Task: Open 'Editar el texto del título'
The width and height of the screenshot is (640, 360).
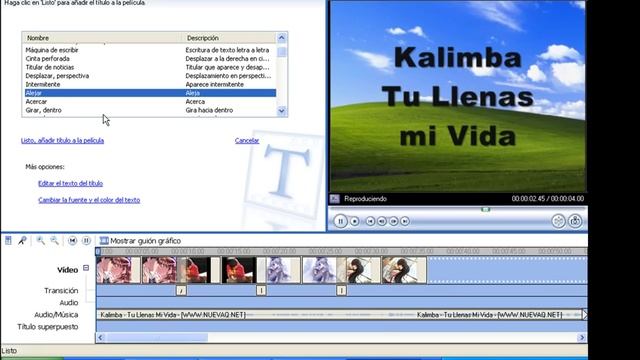Action: (70, 183)
